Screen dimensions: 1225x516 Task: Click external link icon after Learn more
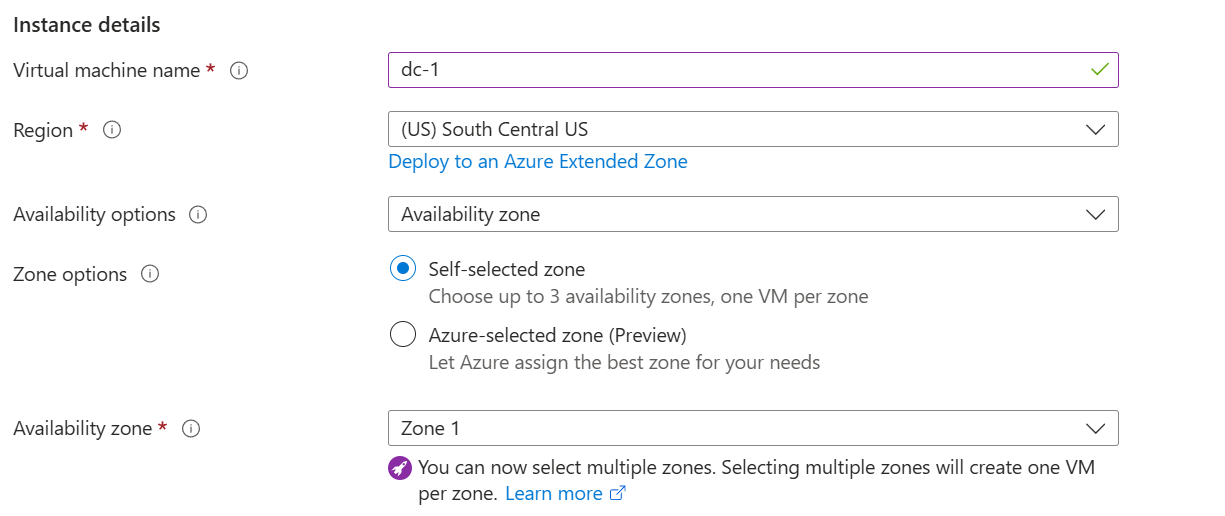click(618, 494)
